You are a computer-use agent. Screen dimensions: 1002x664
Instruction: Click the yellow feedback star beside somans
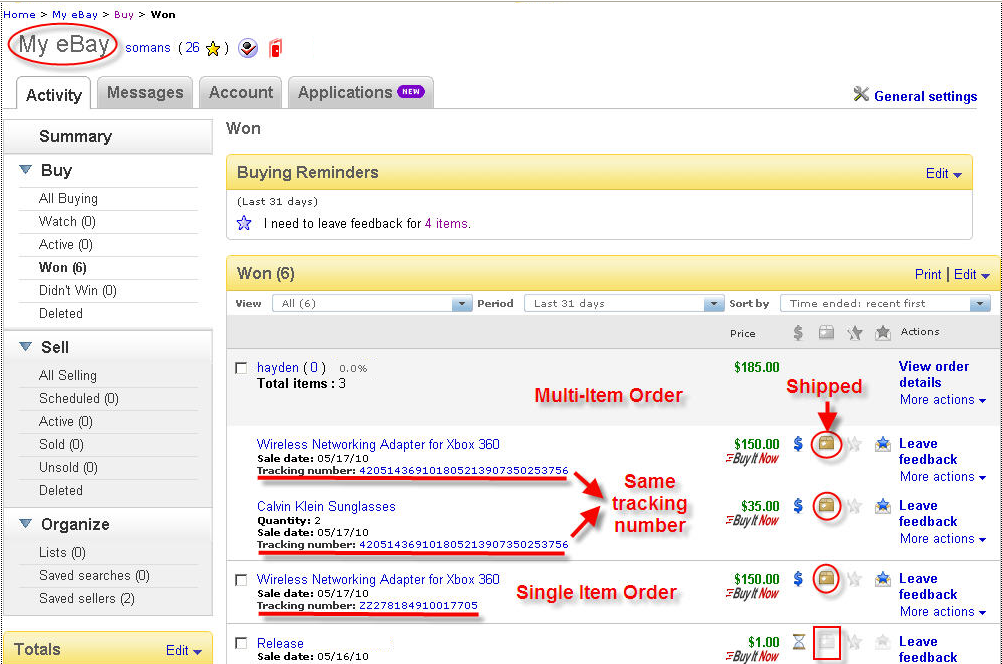click(213, 49)
